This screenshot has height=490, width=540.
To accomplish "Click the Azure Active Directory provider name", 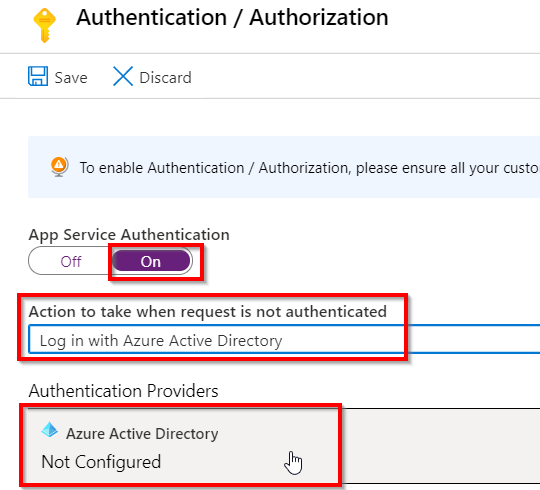I will click(142, 434).
